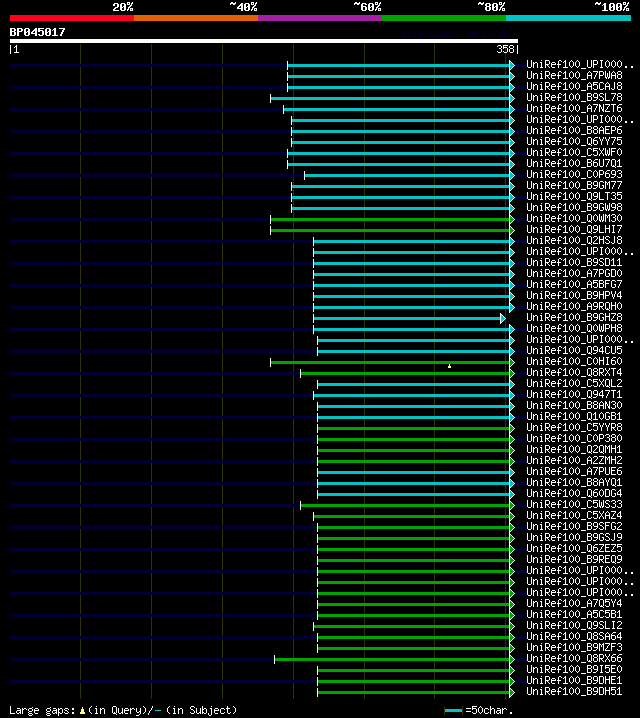Select the UniRef100_B9GW98 label
Image resolution: width=640 pixels, height=718 pixels.
click(x=574, y=207)
